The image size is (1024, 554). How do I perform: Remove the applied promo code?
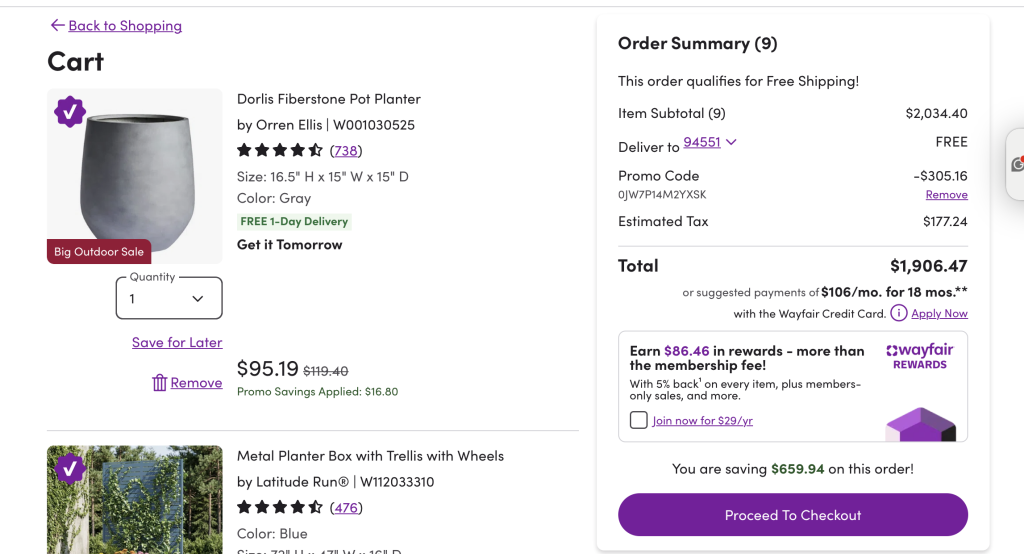click(x=946, y=194)
